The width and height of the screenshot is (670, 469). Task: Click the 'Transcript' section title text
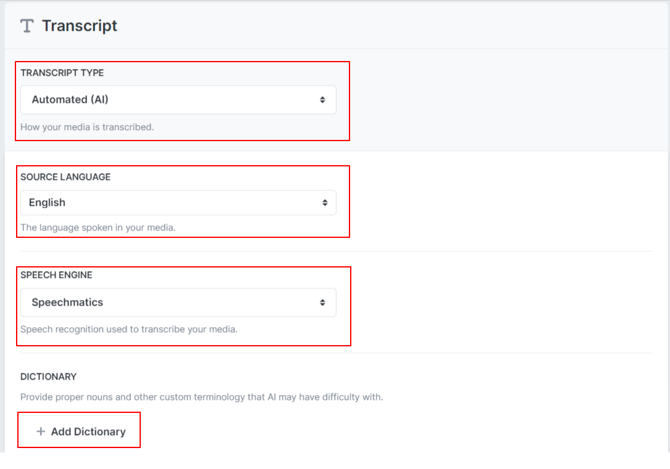(x=79, y=26)
